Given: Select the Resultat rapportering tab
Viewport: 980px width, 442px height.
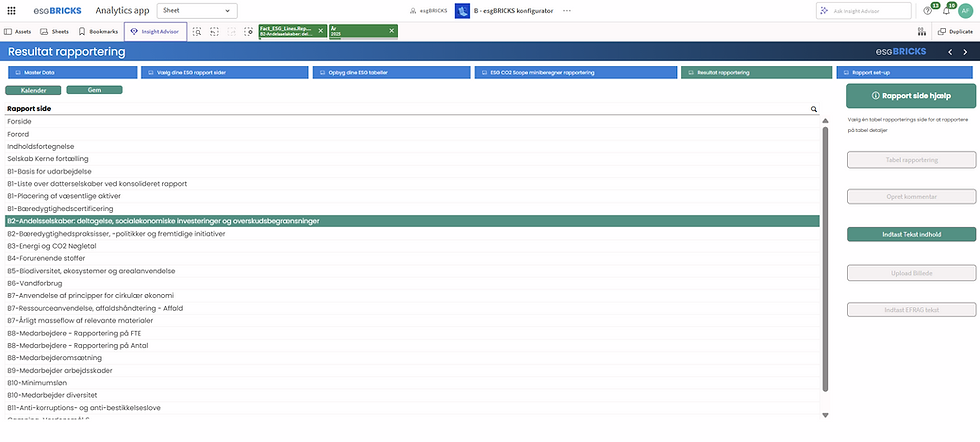Looking at the screenshot, I should pyautogui.click(x=756, y=73).
